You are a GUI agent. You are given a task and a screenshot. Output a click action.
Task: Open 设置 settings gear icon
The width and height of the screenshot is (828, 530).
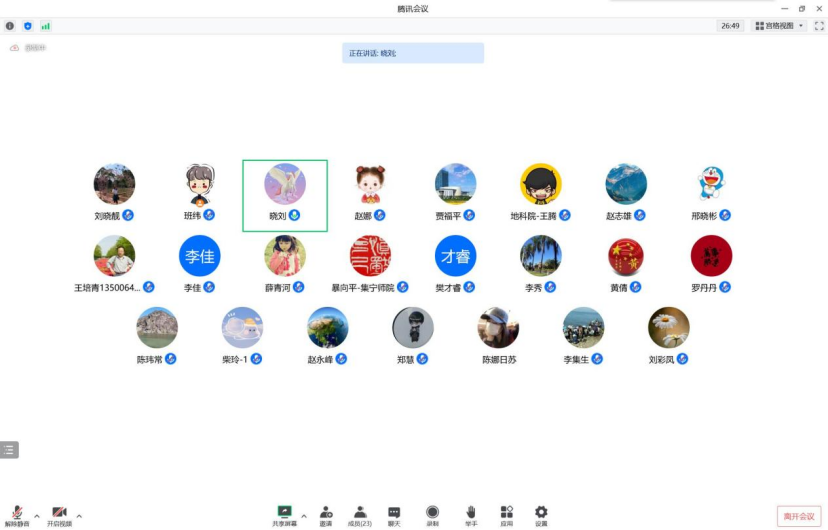click(541, 514)
